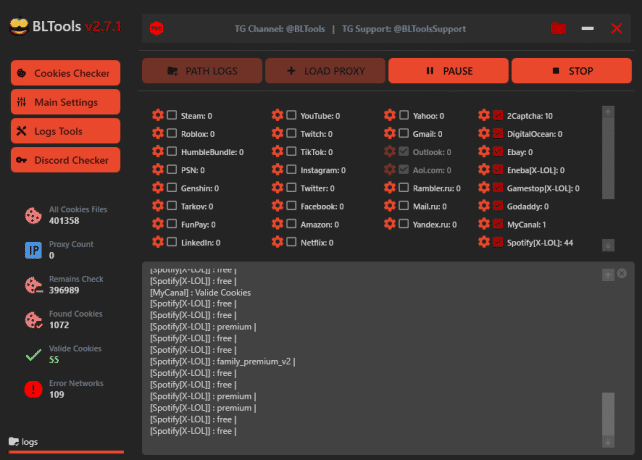
Task: Open Twitter settings gear icon
Action: pos(277,188)
